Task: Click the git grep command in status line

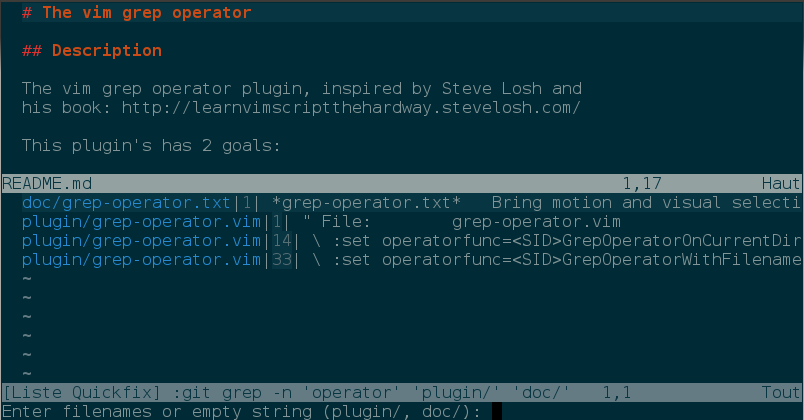Action: coord(371,393)
